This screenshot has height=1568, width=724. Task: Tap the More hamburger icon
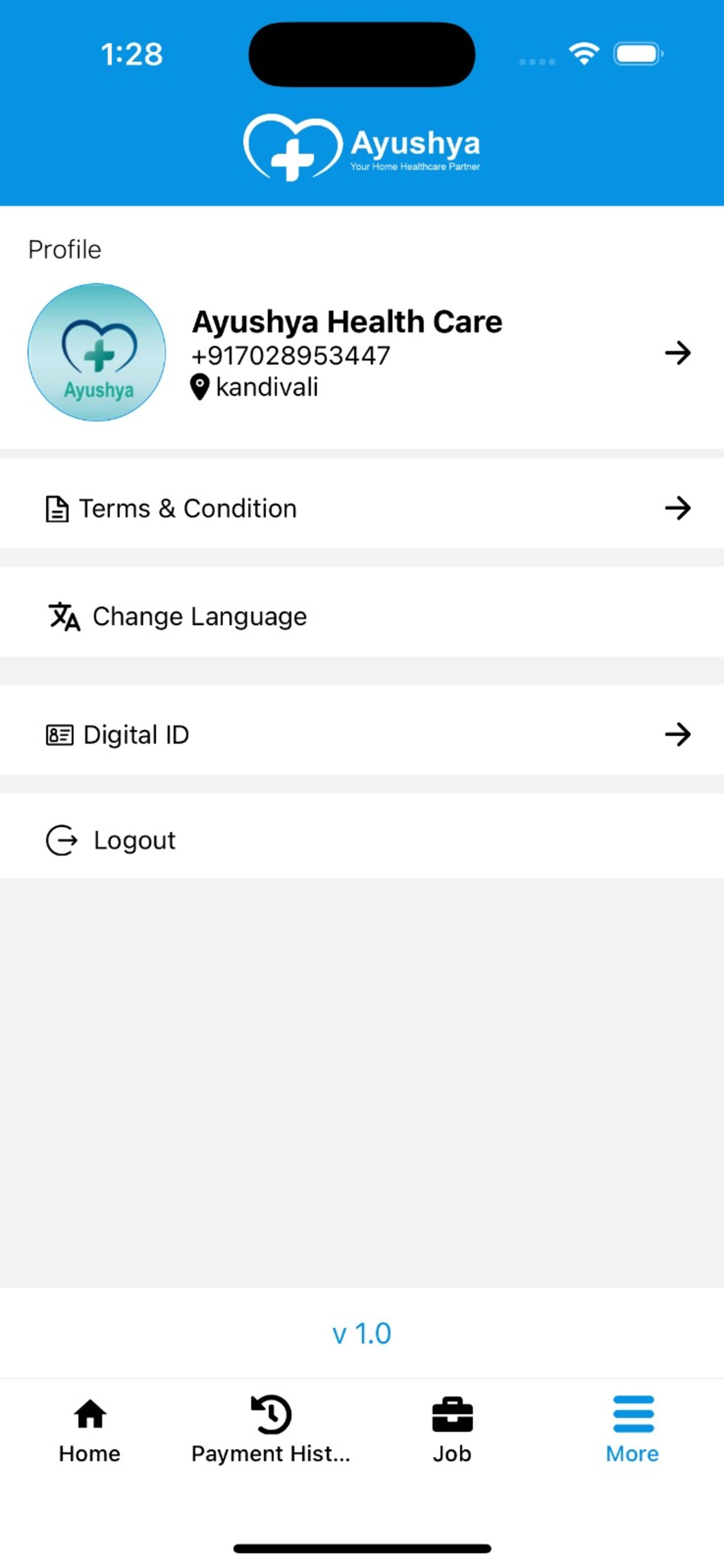tap(633, 1413)
